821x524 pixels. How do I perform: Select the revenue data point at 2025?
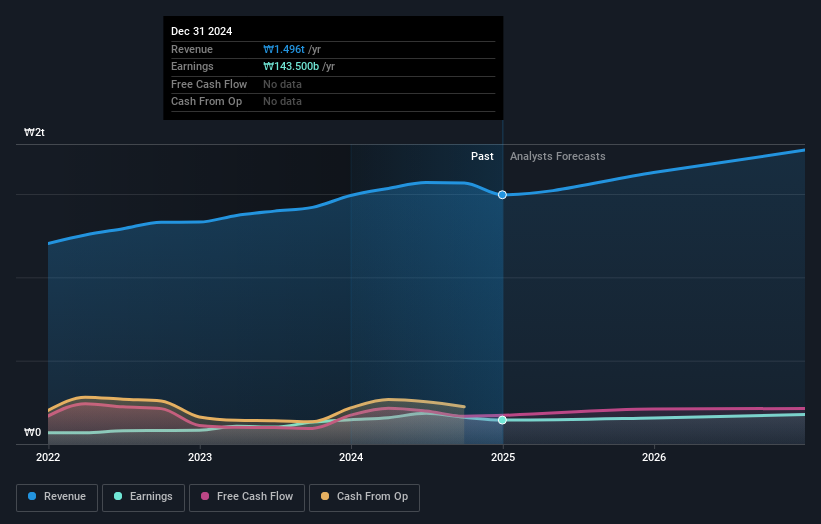[502, 195]
